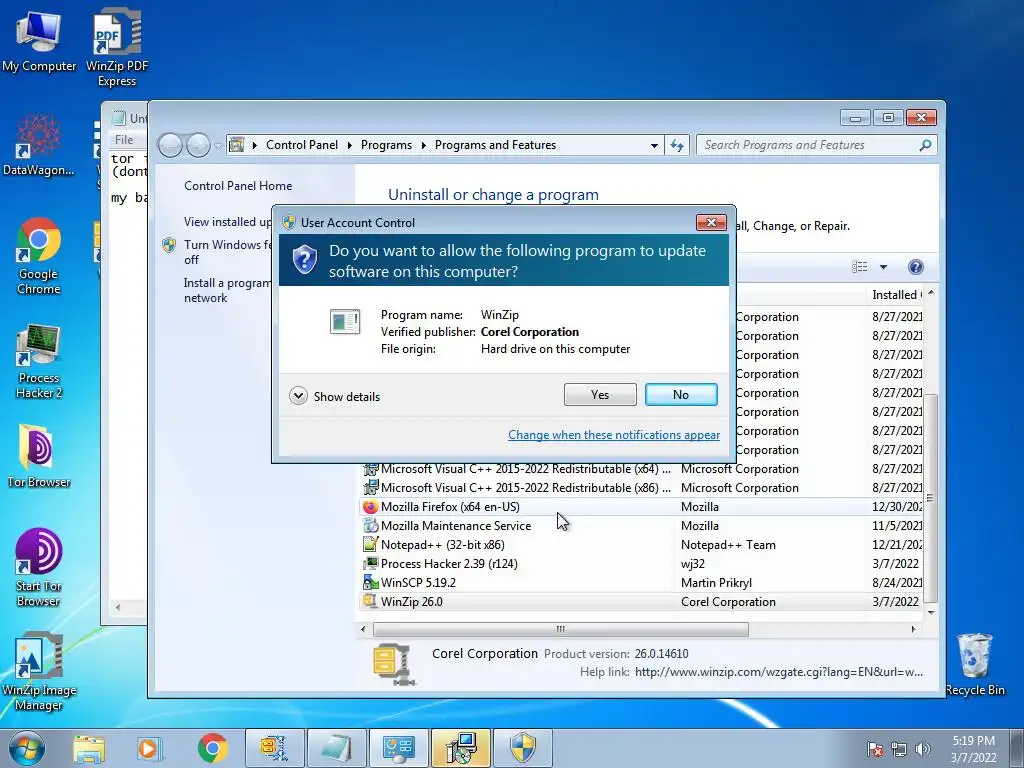Expand Show details in UAC dialog
This screenshot has height=768, width=1024.
334,396
